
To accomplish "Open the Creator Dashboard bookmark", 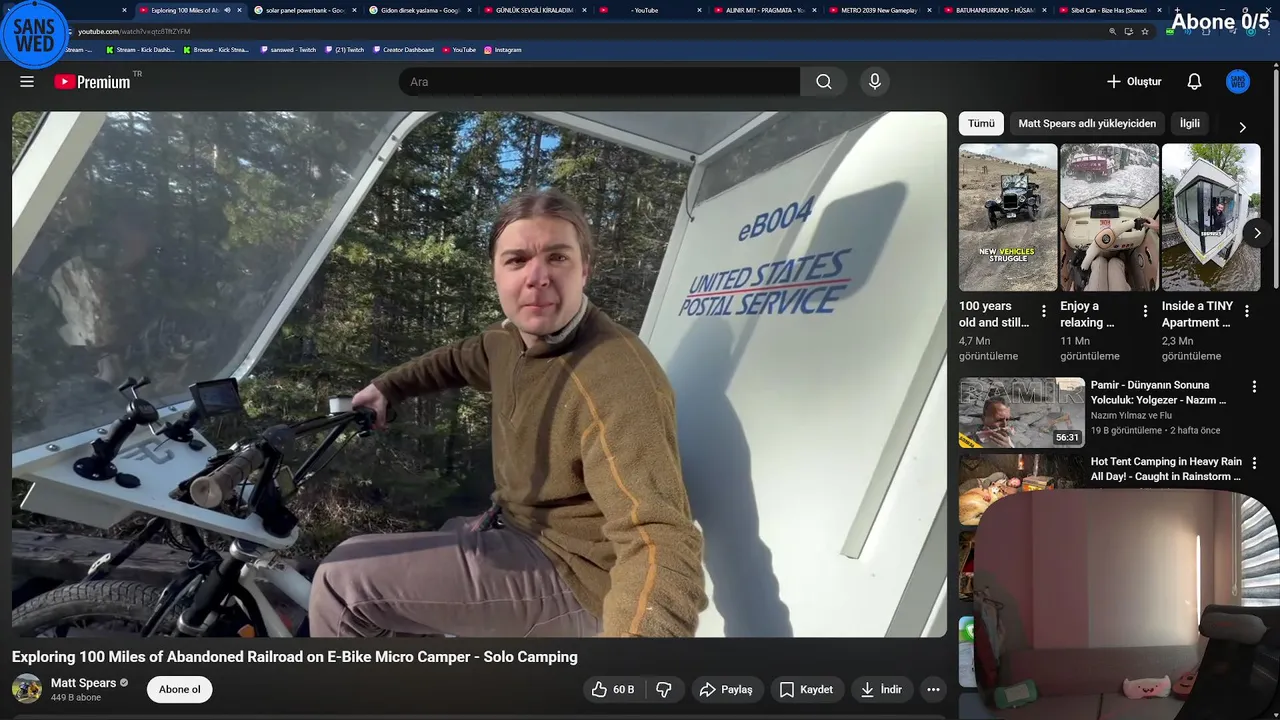I will point(403,49).
